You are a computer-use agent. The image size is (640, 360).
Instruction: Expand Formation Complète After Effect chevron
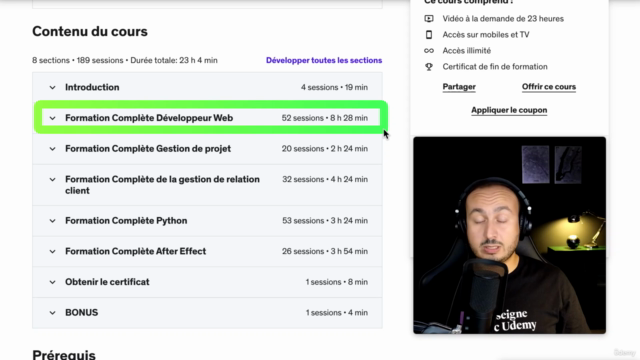[x=52, y=251]
